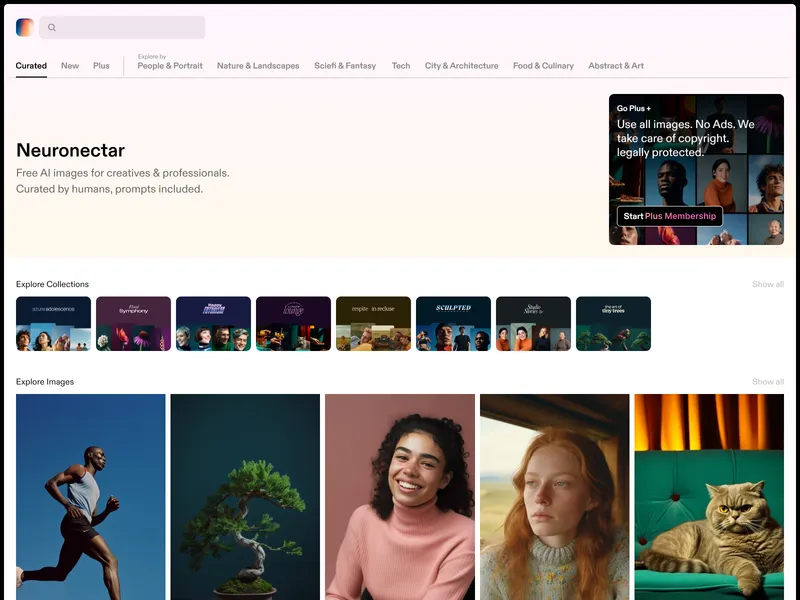Show all images link
This screenshot has height=600, width=800.
point(768,382)
